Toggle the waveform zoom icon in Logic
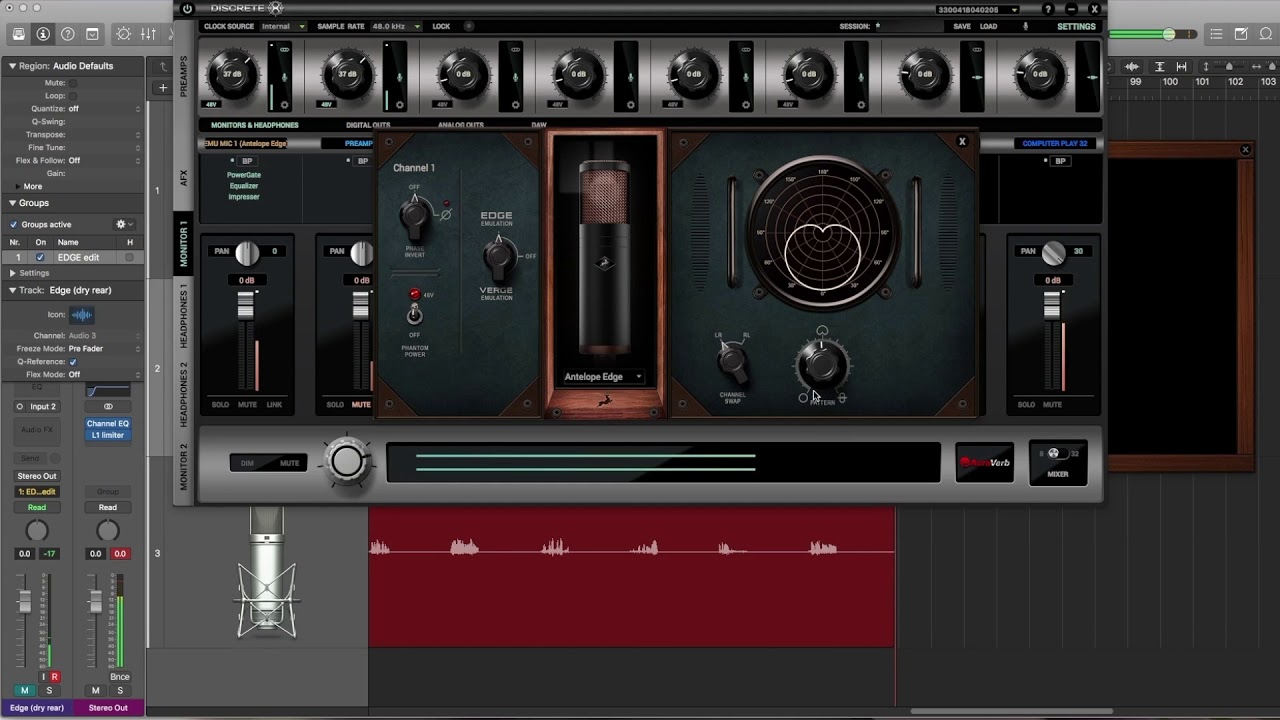 (x=1133, y=66)
